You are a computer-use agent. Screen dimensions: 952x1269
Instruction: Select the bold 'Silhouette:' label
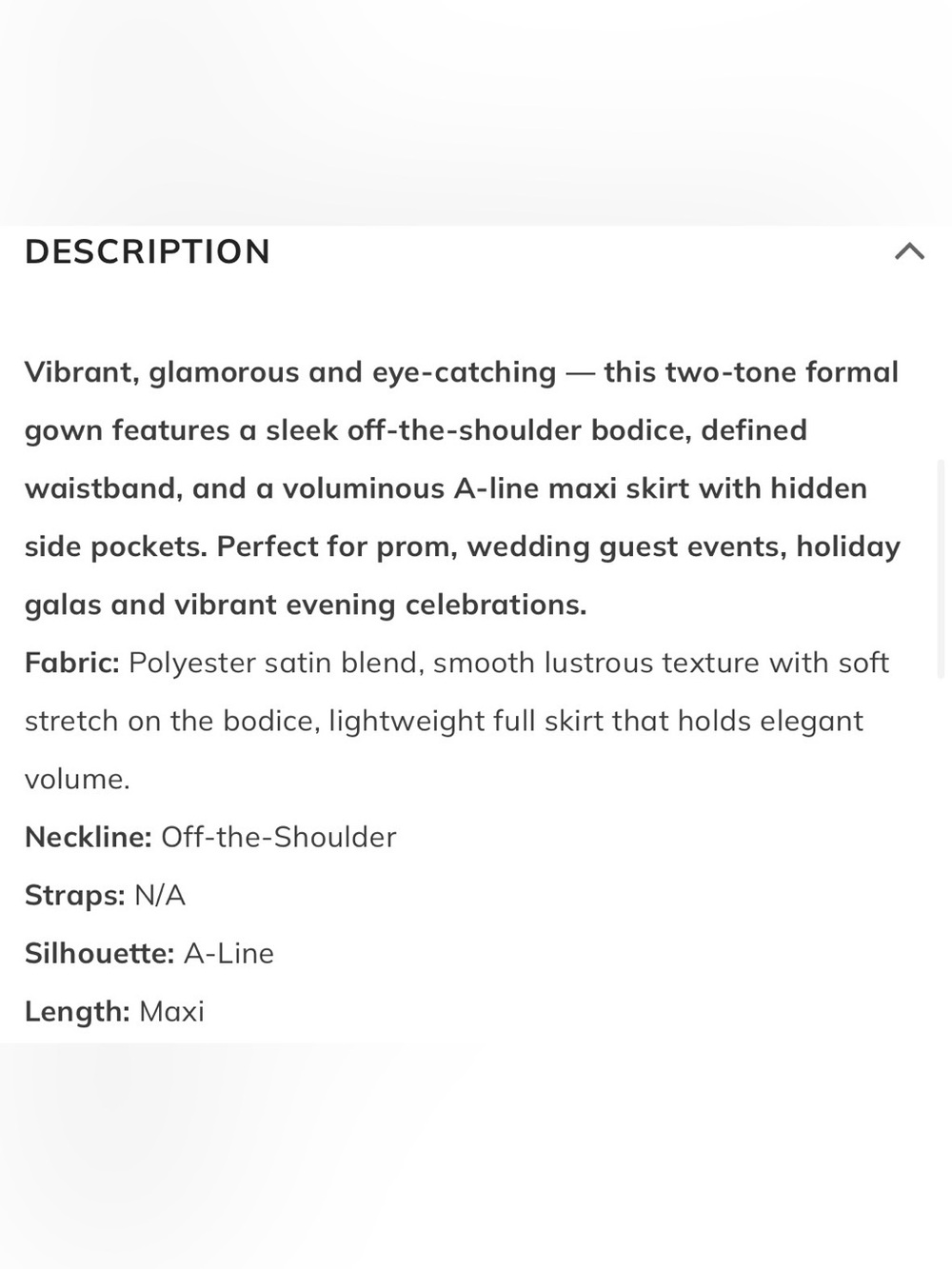coord(100,953)
